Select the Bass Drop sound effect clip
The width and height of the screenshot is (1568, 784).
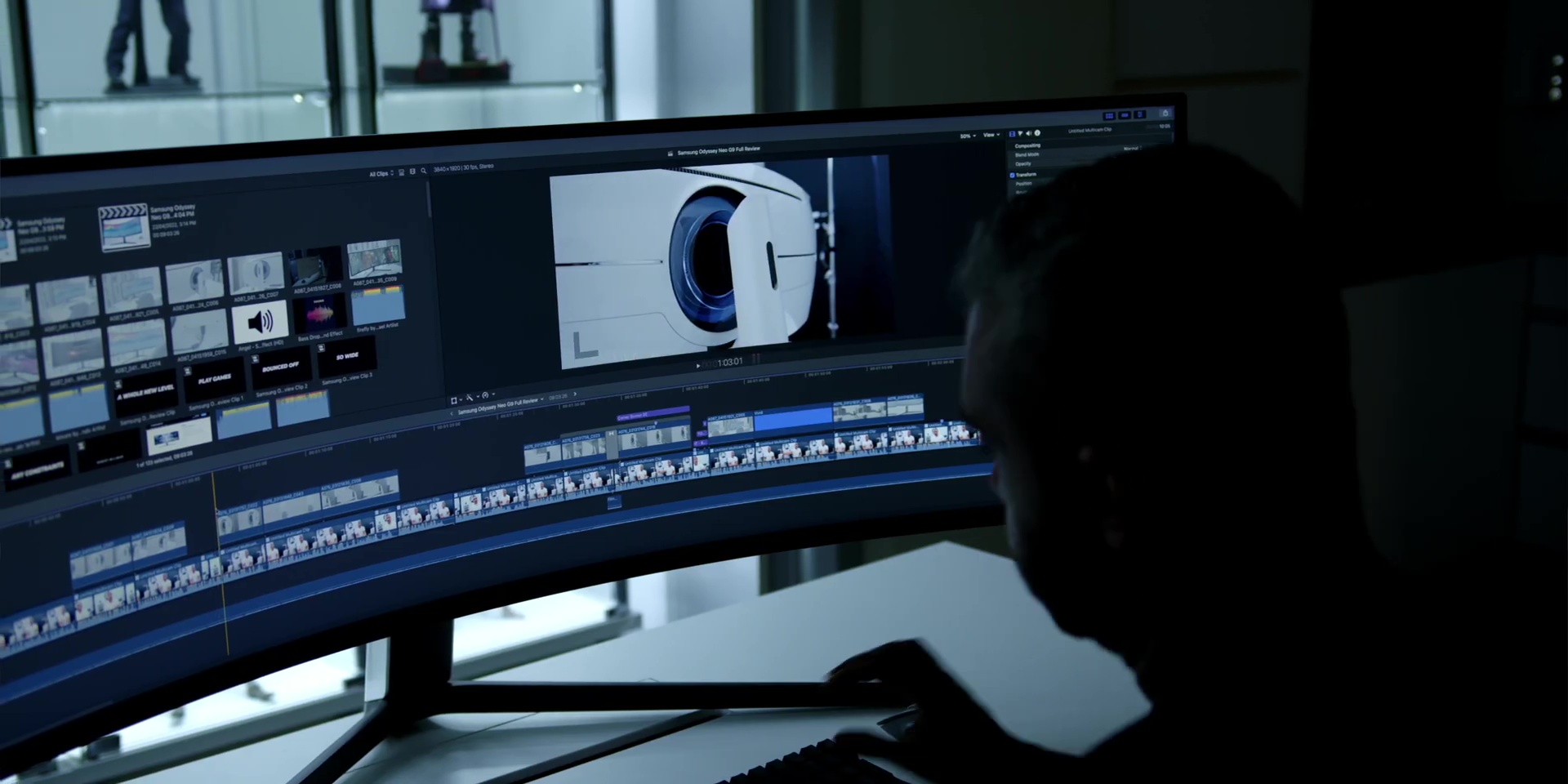[x=319, y=314]
